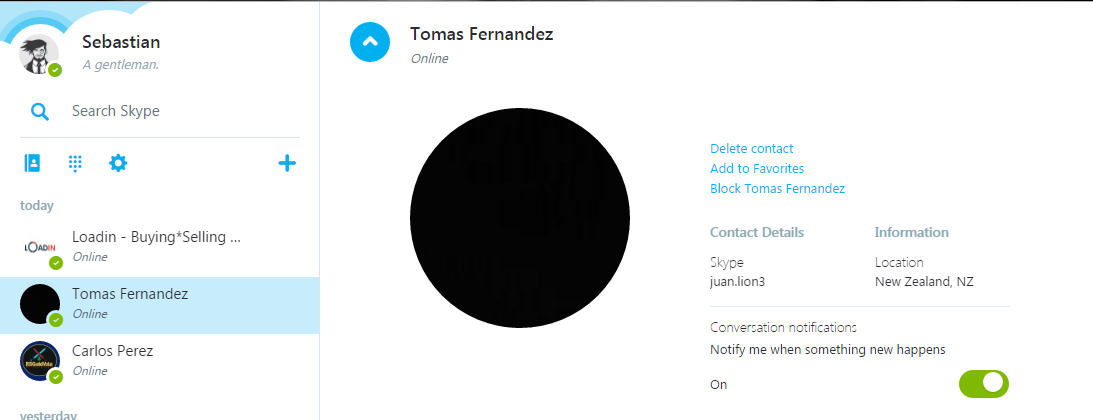Viewport: 1093px width, 420px height.
Task: Click the plus icon for new conversation
Action: click(287, 164)
